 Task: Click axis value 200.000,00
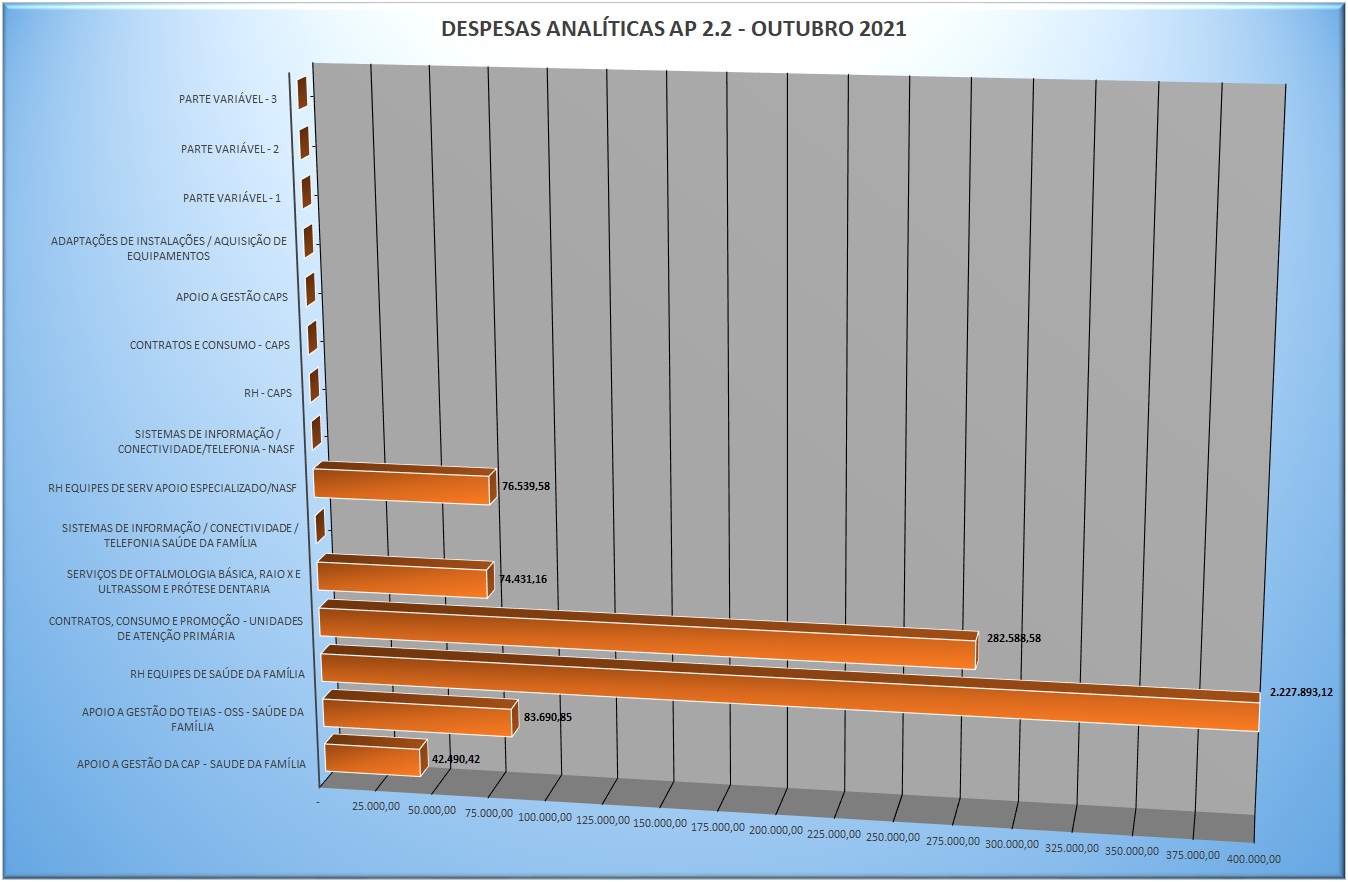pos(777,832)
